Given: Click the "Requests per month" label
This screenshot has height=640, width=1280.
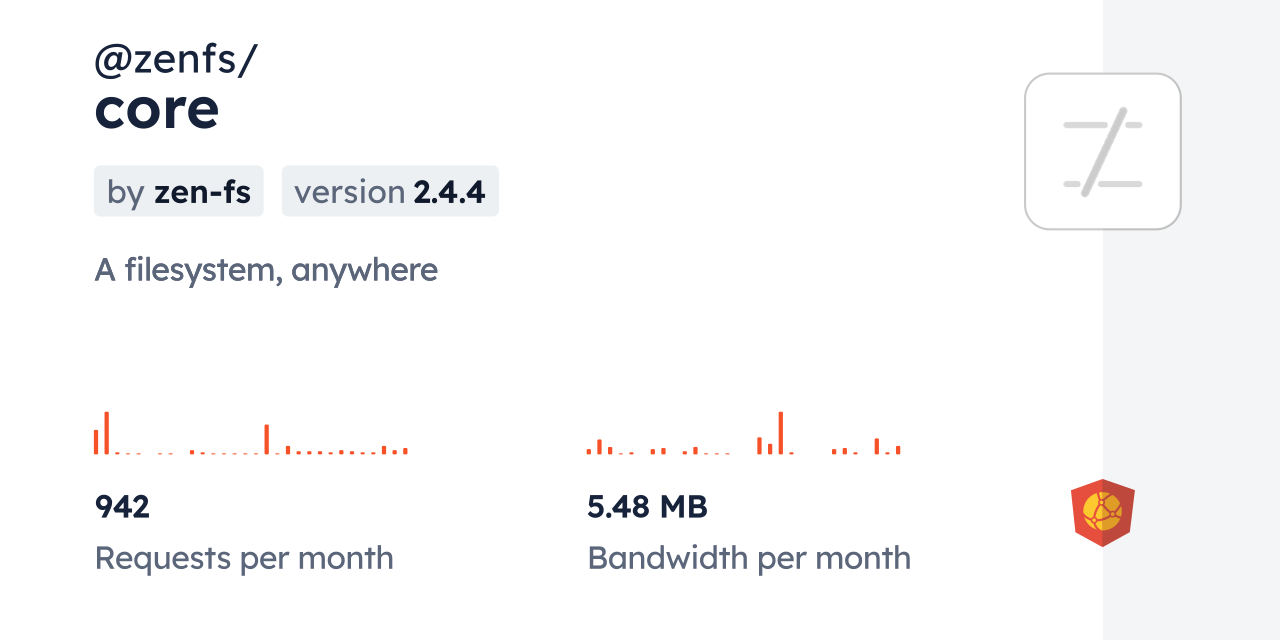Looking at the screenshot, I should (244, 558).
